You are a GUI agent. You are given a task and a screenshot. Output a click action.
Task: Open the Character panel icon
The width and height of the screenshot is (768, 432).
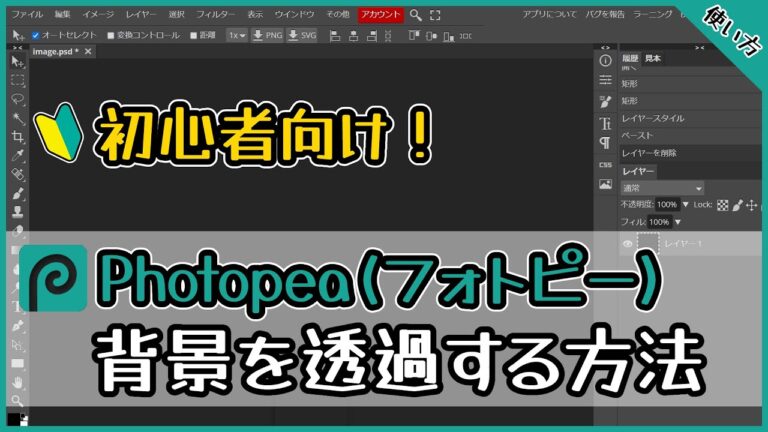coord(605,123)
